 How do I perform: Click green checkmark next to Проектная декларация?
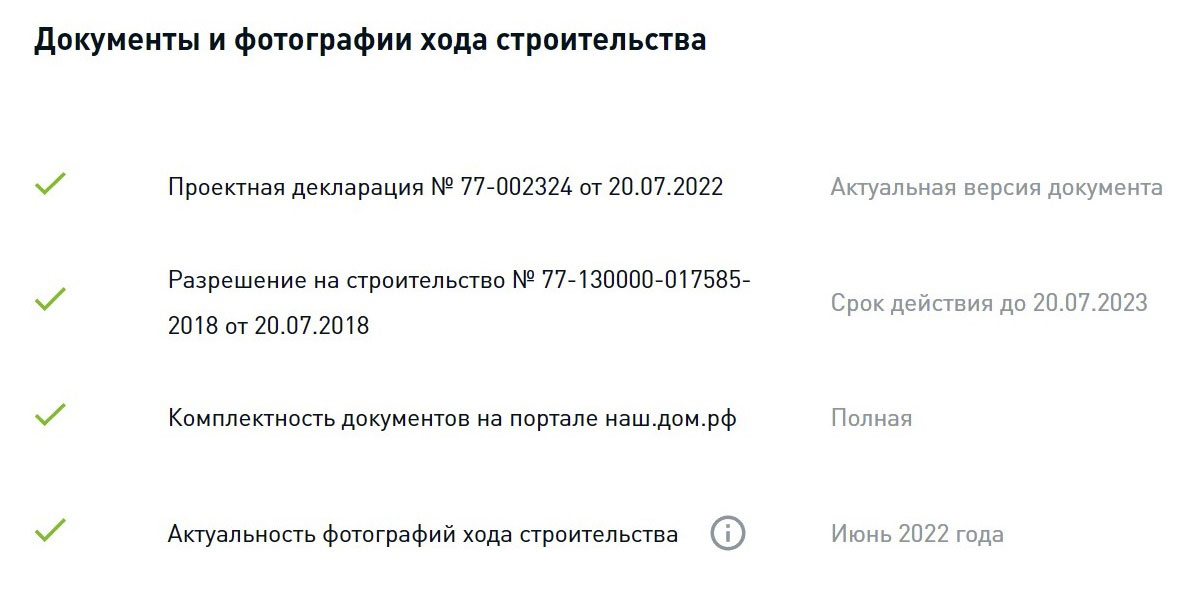pyautogui.click(x=51, y=183)
